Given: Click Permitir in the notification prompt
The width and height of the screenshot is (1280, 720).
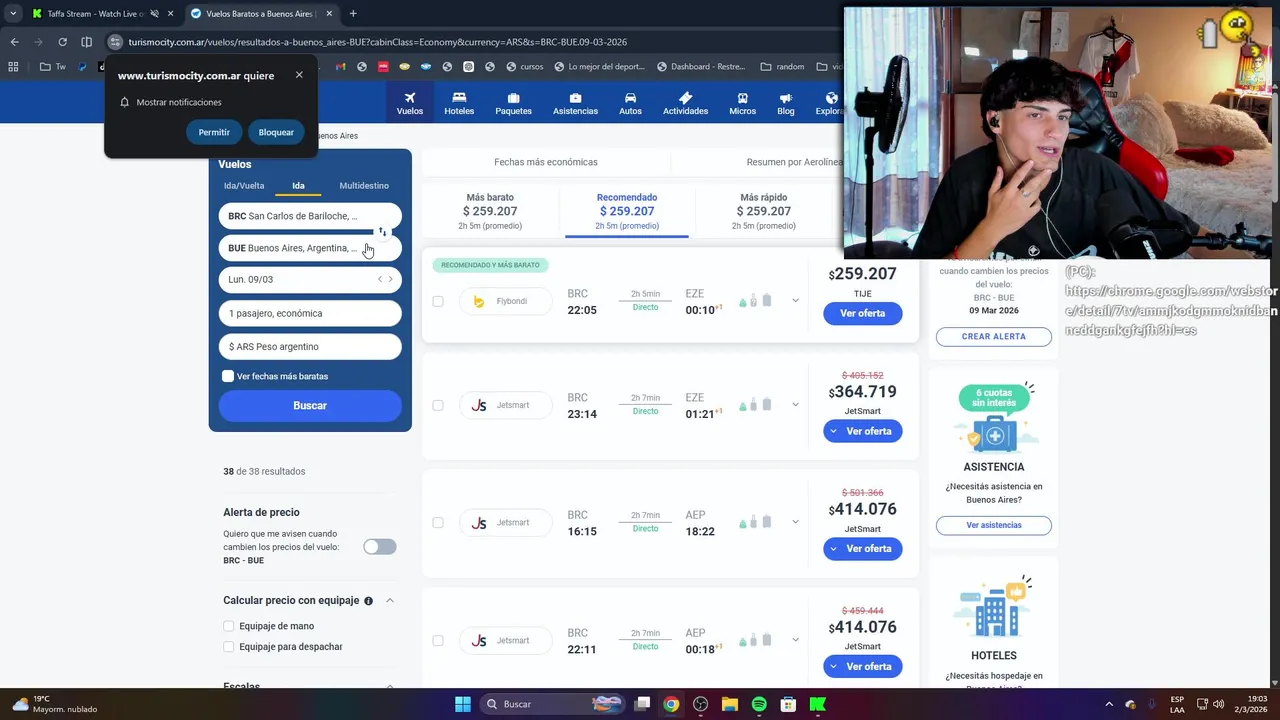Looking at the screenshot, I should click(x=214, y=132).
